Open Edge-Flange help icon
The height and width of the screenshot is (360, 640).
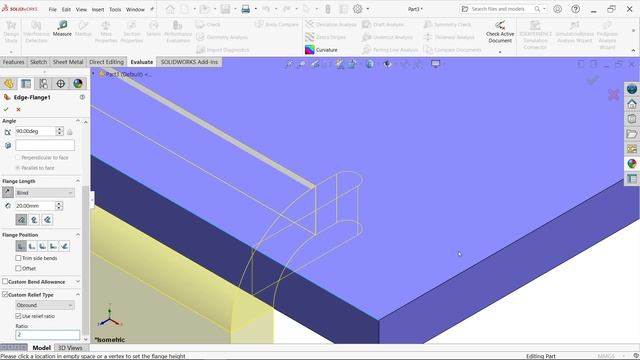82,97
